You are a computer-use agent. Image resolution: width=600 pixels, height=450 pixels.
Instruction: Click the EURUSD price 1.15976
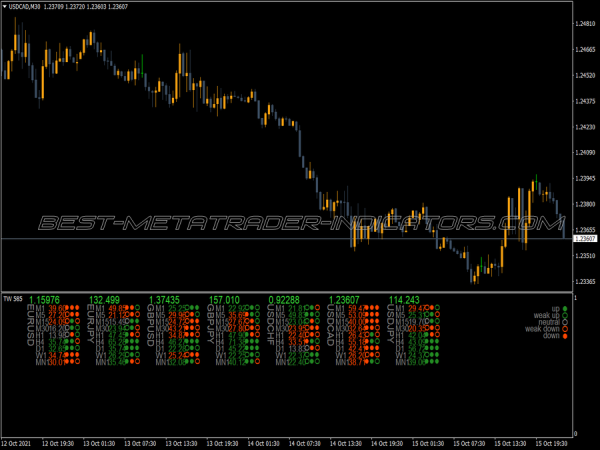click(44, 300)
